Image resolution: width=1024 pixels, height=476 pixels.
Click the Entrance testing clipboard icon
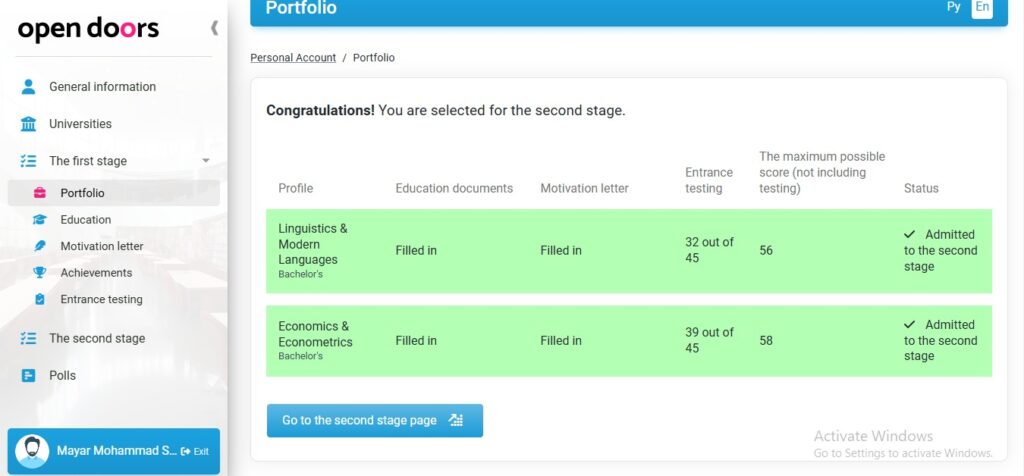pyautogui.click(x=40, y=300)
